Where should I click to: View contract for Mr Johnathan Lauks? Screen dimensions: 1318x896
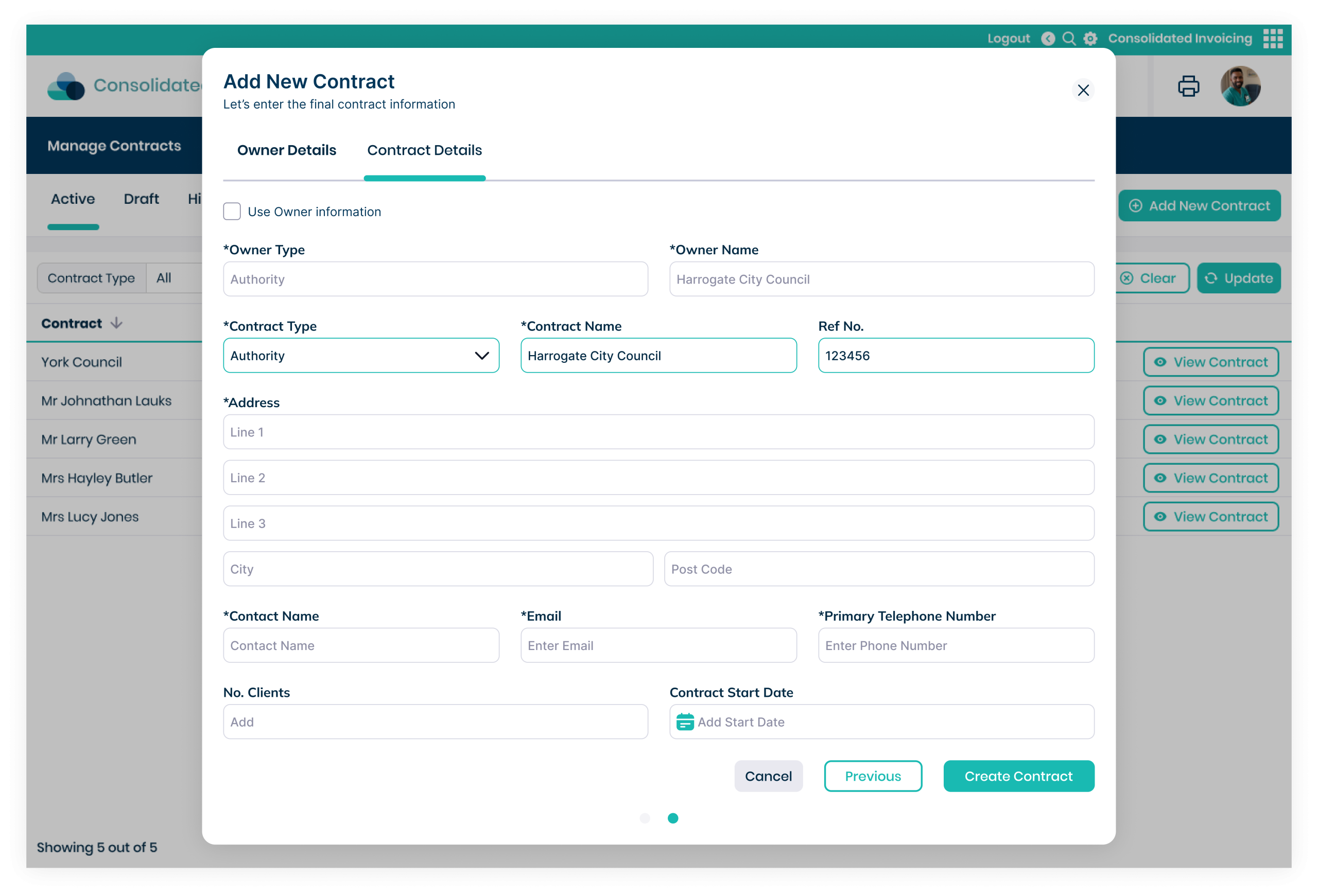click(x=1211, y=401)
